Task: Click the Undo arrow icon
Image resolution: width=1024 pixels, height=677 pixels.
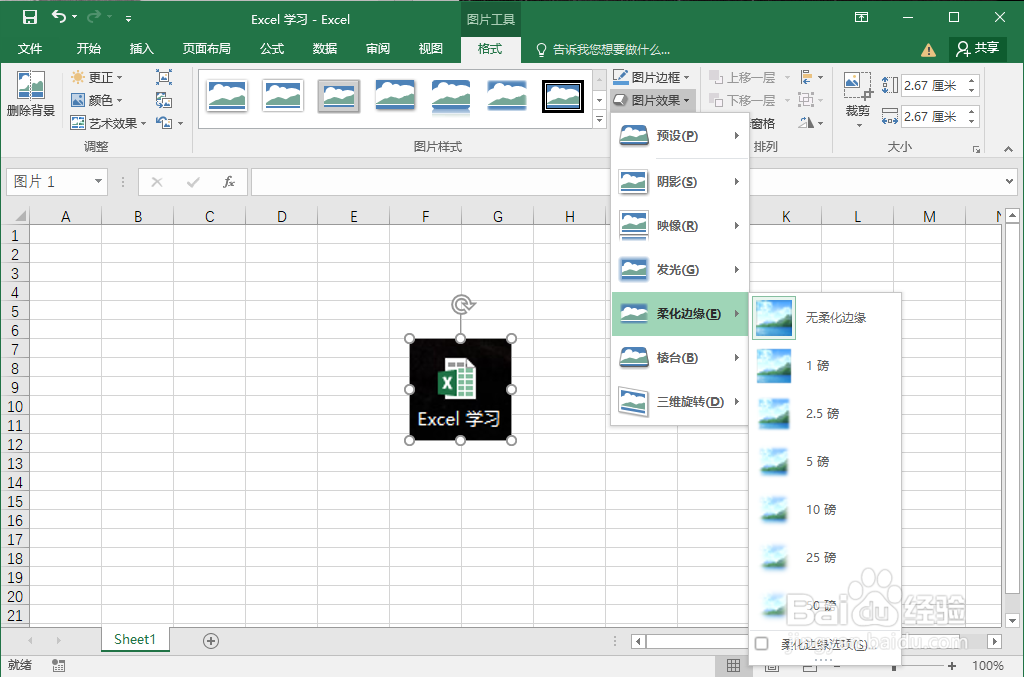Action: coord(59,17)
